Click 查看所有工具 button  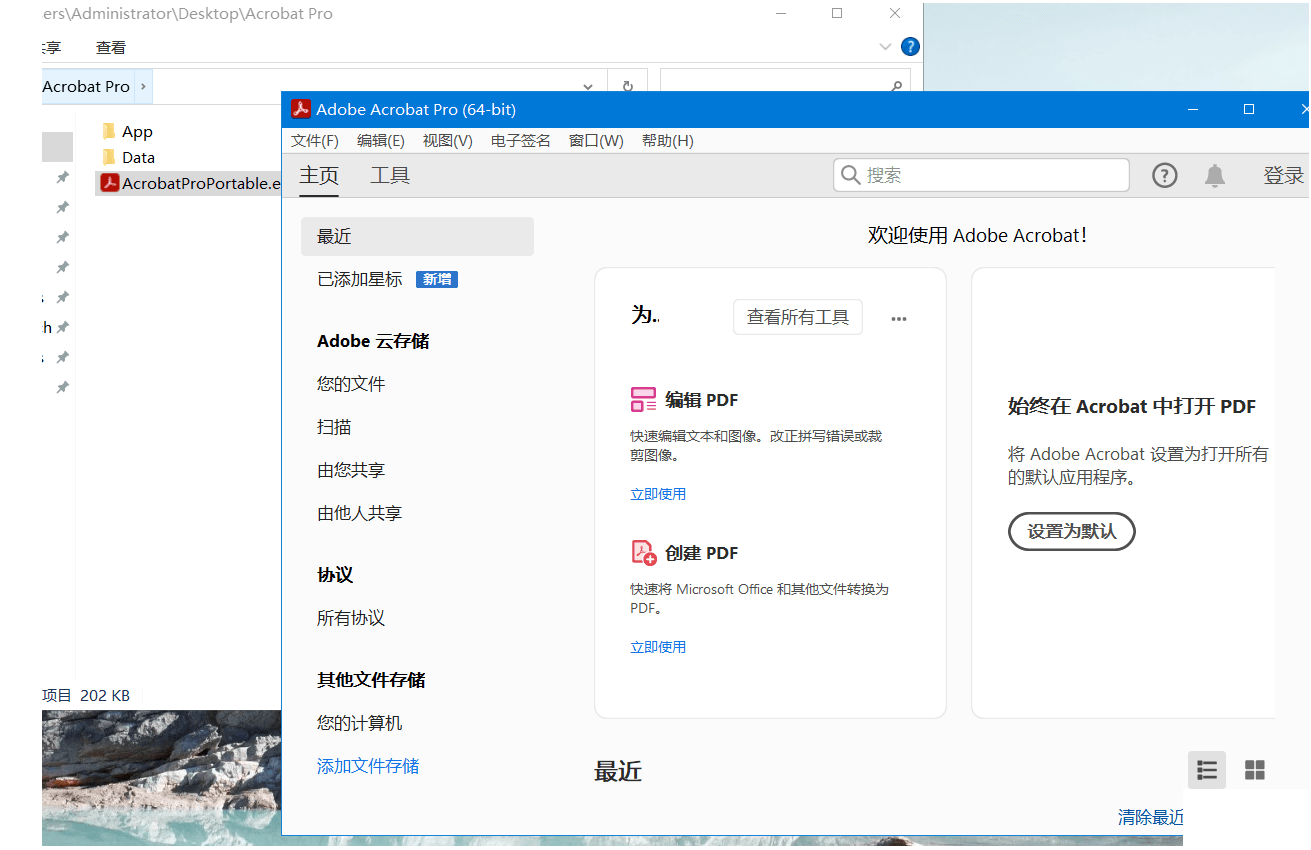pos(798,317)
